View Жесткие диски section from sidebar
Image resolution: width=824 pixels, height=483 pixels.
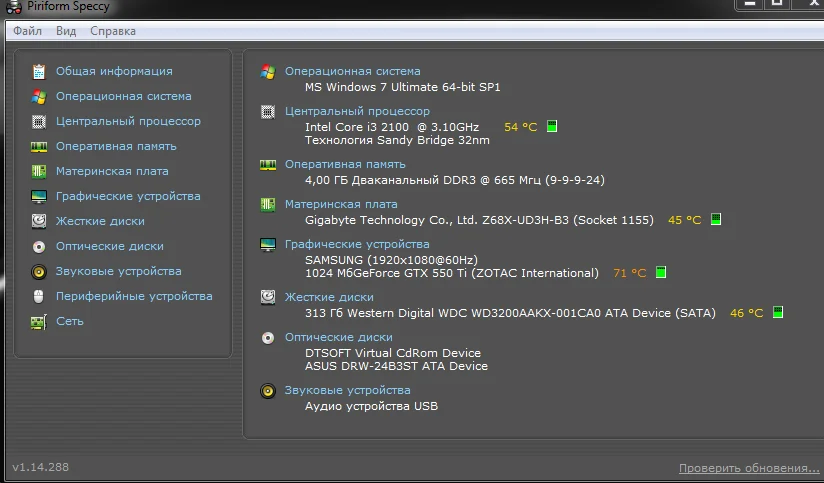[100, 221]
